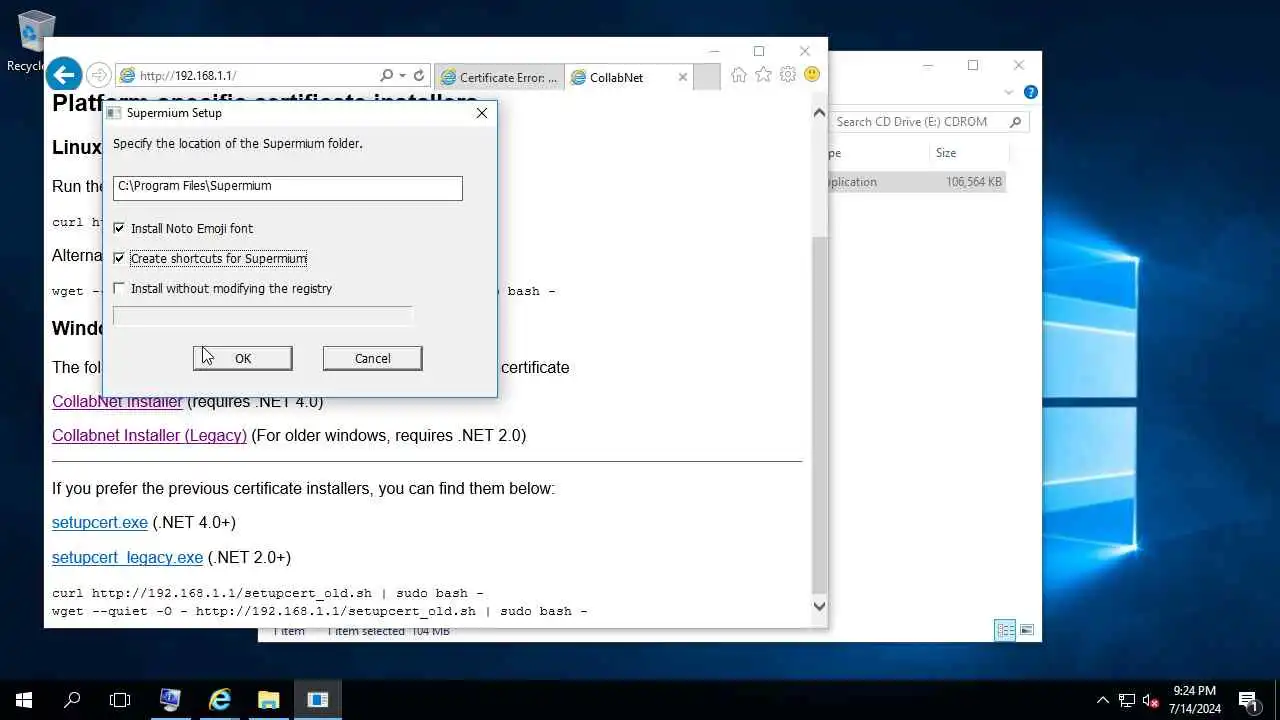The width and height of the screenshot is (1280, 720).
Task: Enable Install without modifying the registry
Action: [119, 288]
